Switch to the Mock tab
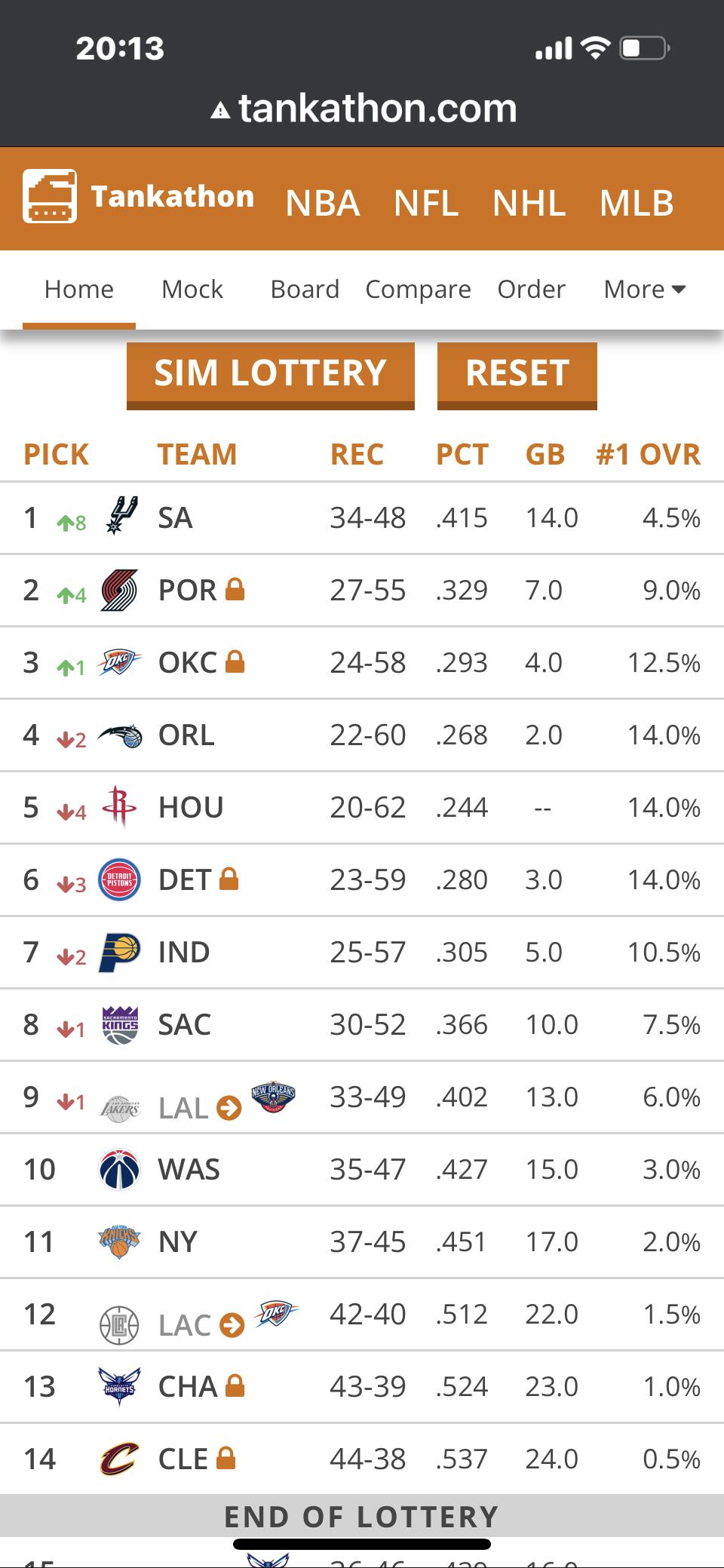Image resolution: width=724 pixels, height=1568 pixels. pyautogui.click(x=192, y=290)
